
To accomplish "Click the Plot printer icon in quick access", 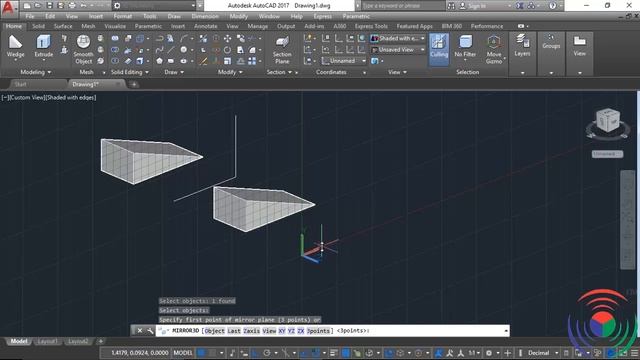I will pos(72,6).
